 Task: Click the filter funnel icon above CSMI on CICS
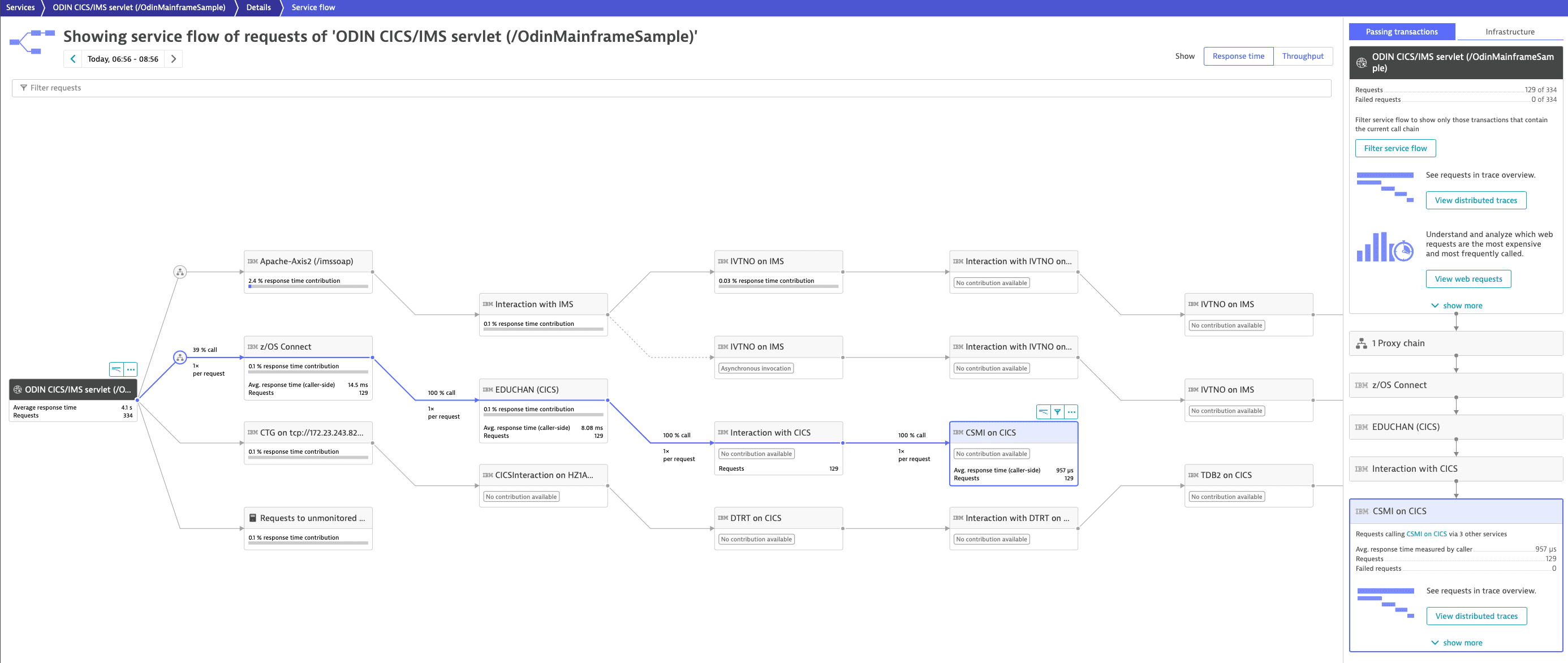pos(1057,412)
